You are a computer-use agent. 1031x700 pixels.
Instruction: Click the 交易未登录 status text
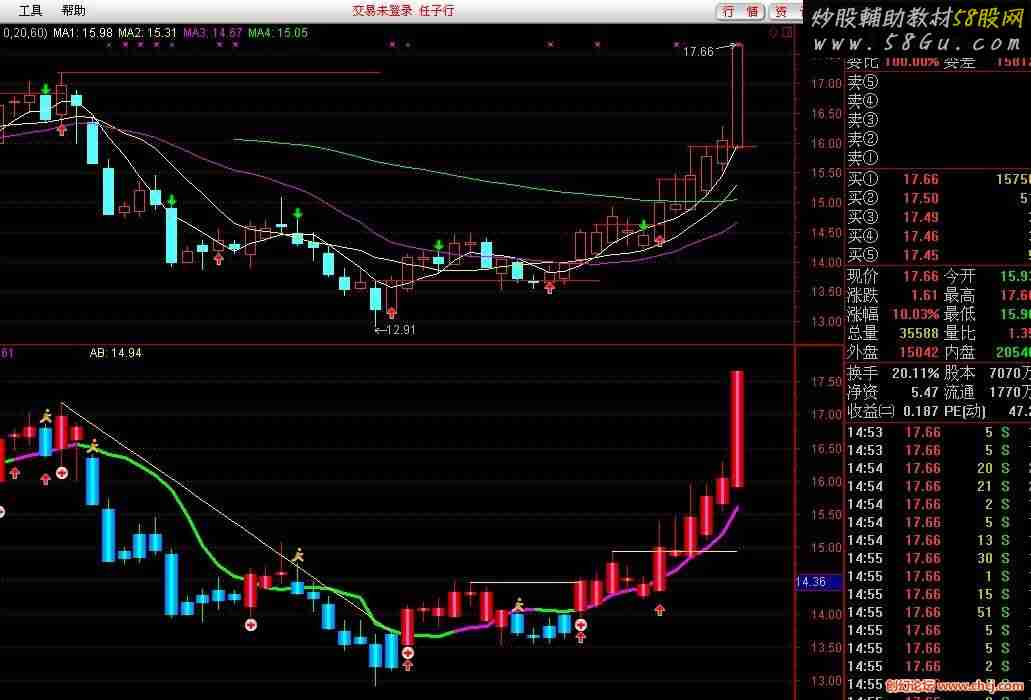pyautogui.click(x=379, y=11)
